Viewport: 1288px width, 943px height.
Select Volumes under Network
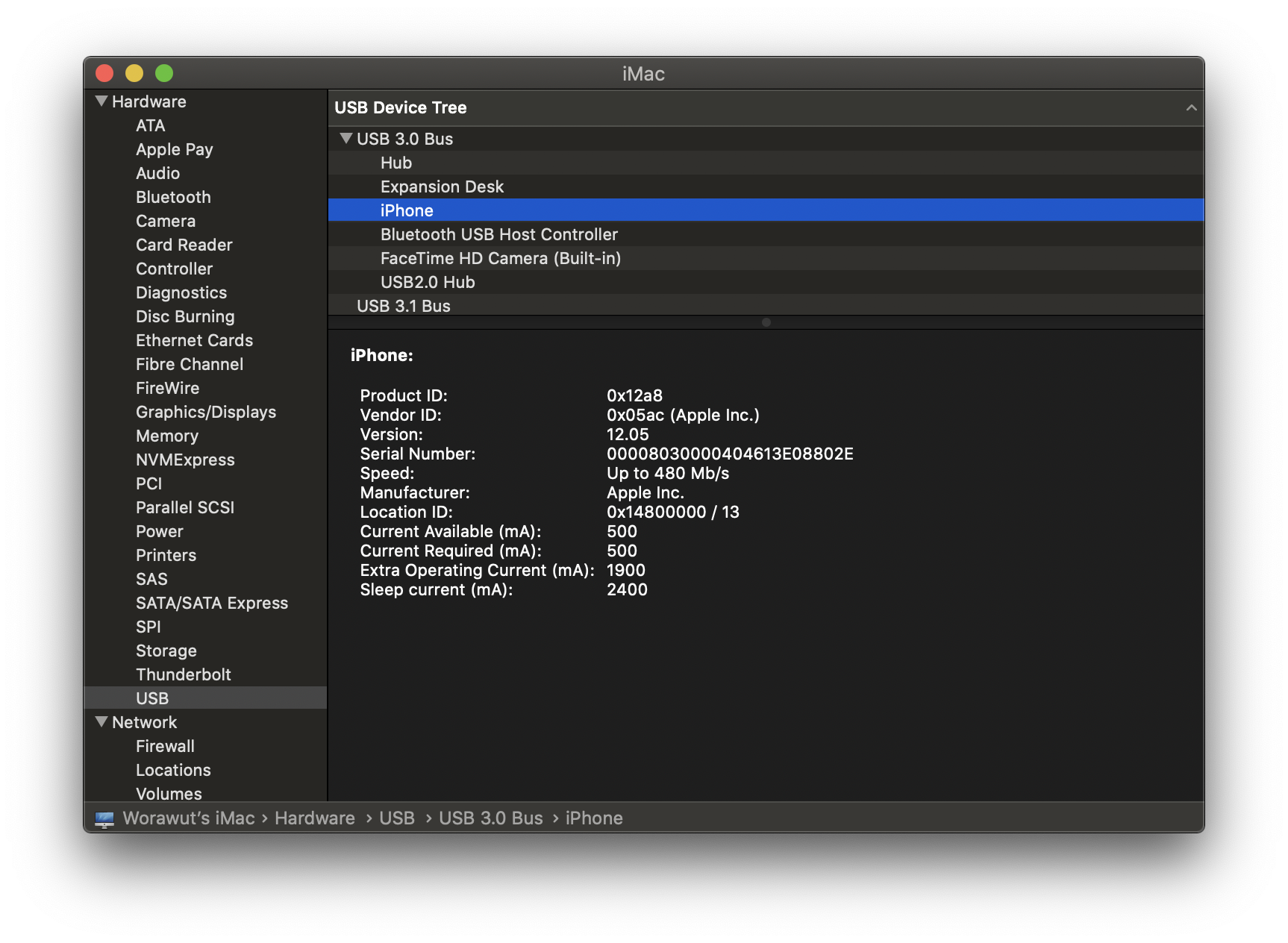[169, 794]
